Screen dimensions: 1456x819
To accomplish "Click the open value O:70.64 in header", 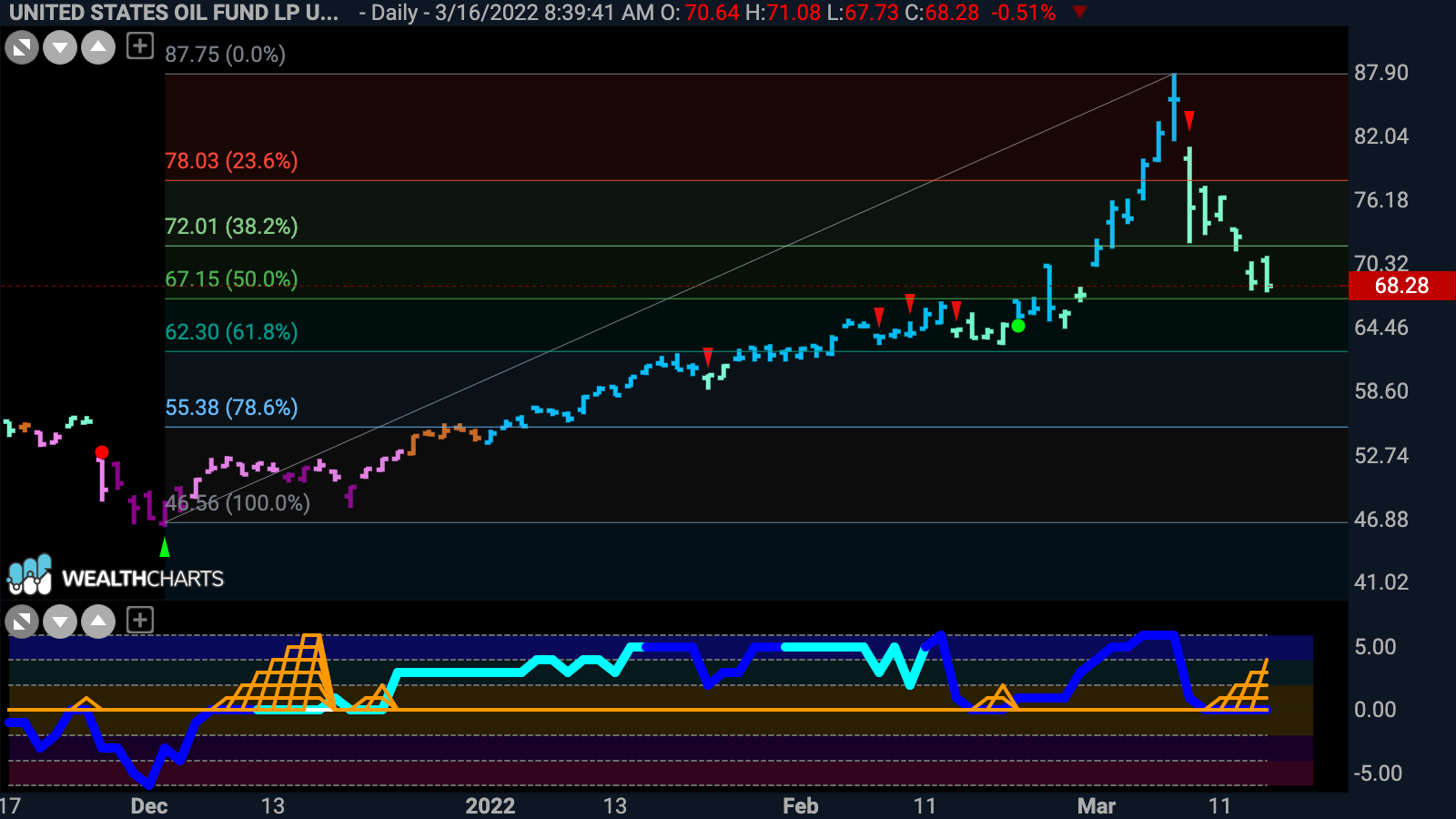I will pyautogui.click(x=700, y=13).
